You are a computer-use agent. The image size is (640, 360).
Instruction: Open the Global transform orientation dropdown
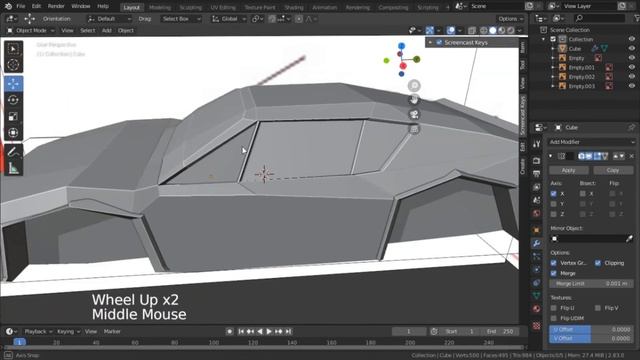[x=229, y=19]
